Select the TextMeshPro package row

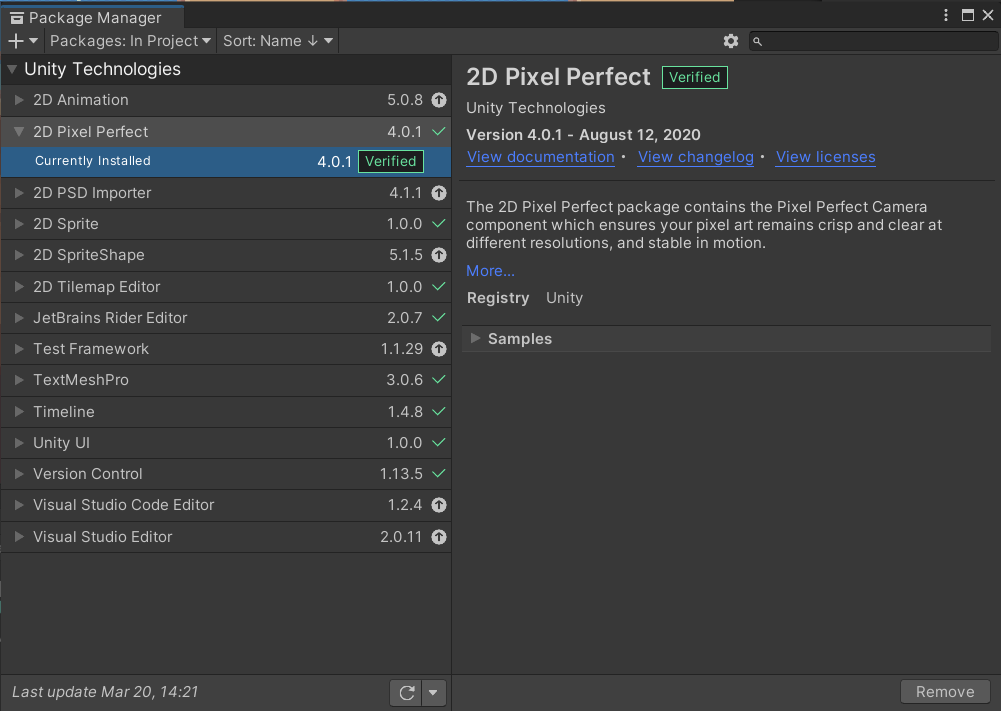tap(225, 380)
